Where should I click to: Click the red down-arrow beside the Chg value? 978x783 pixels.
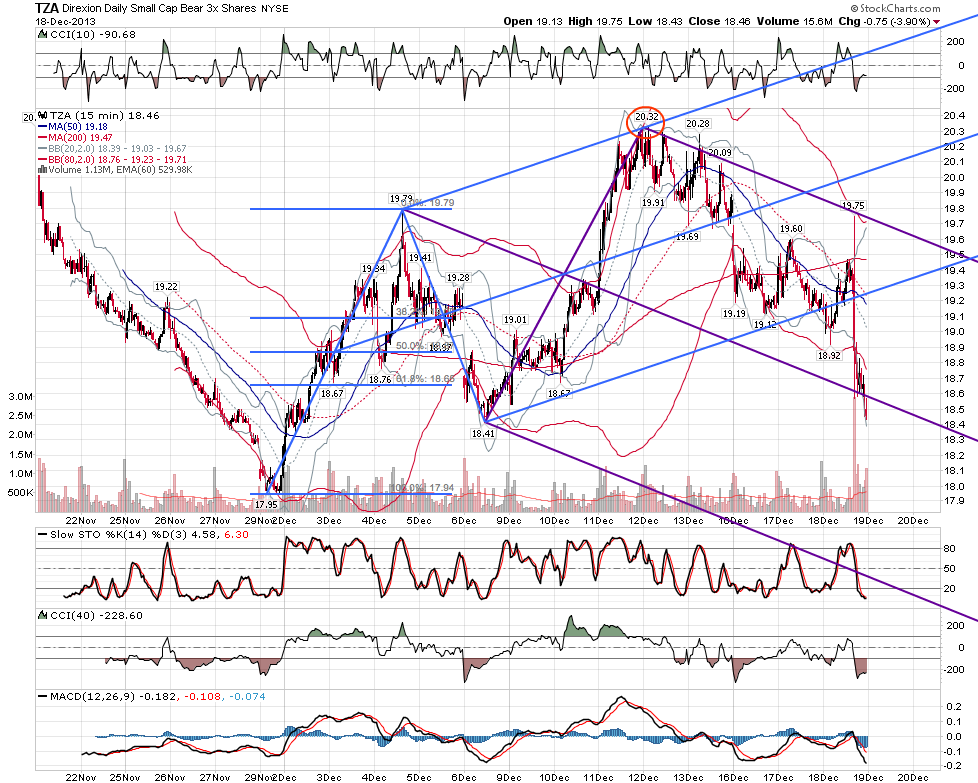click(x=936, y=22)
